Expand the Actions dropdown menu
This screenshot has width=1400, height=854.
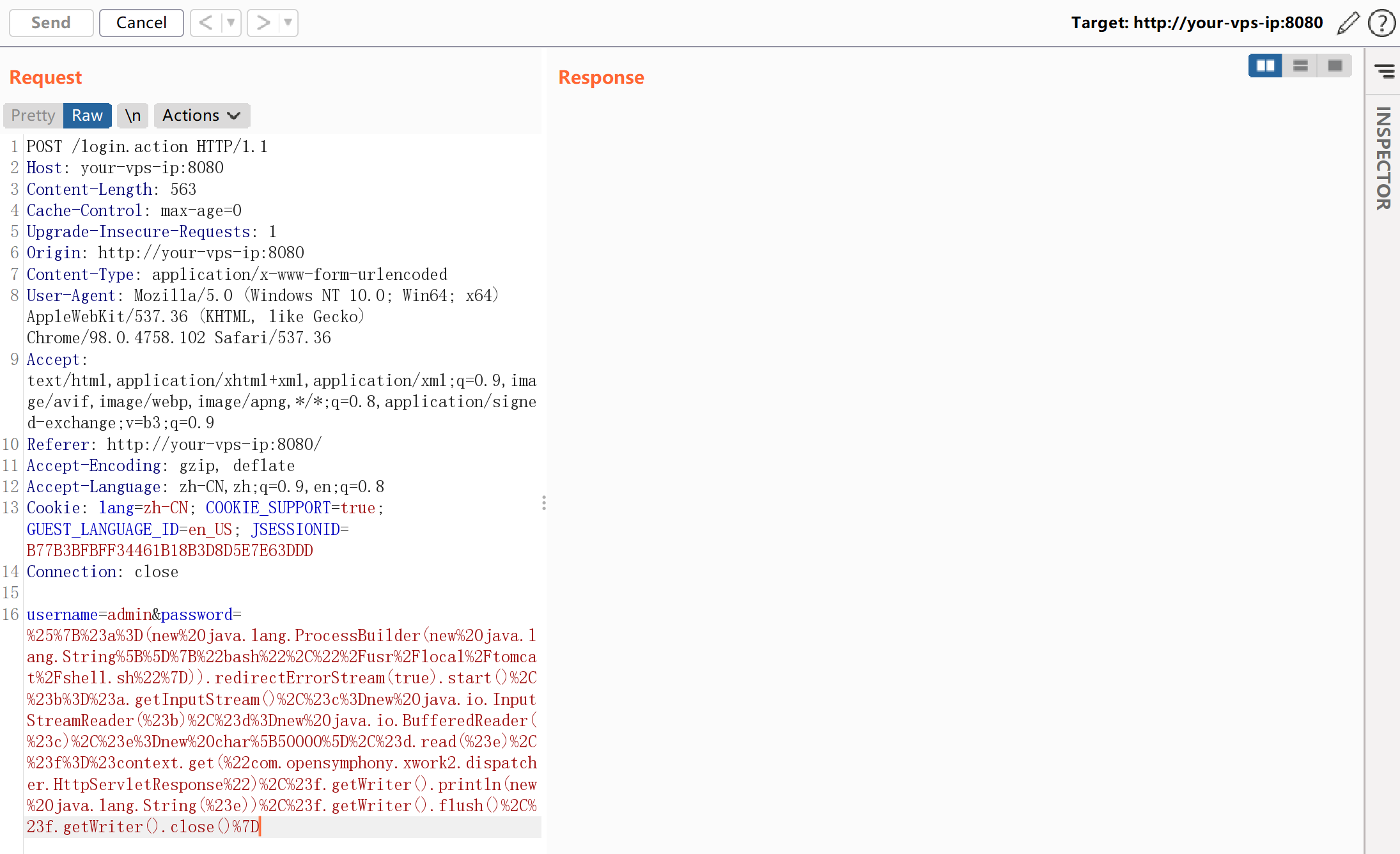point(201,116)
